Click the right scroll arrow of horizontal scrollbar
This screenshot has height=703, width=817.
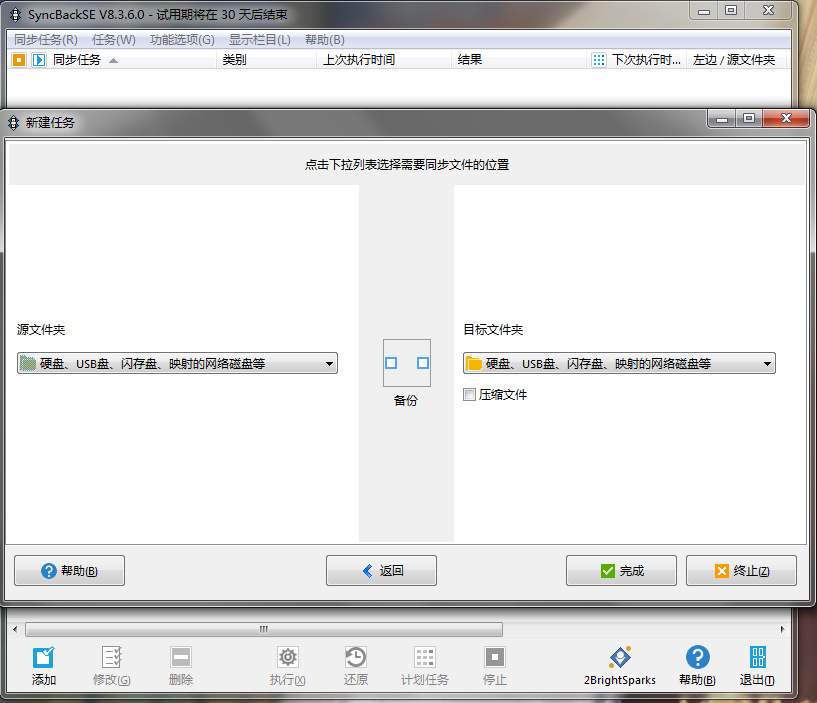[782, 630]
